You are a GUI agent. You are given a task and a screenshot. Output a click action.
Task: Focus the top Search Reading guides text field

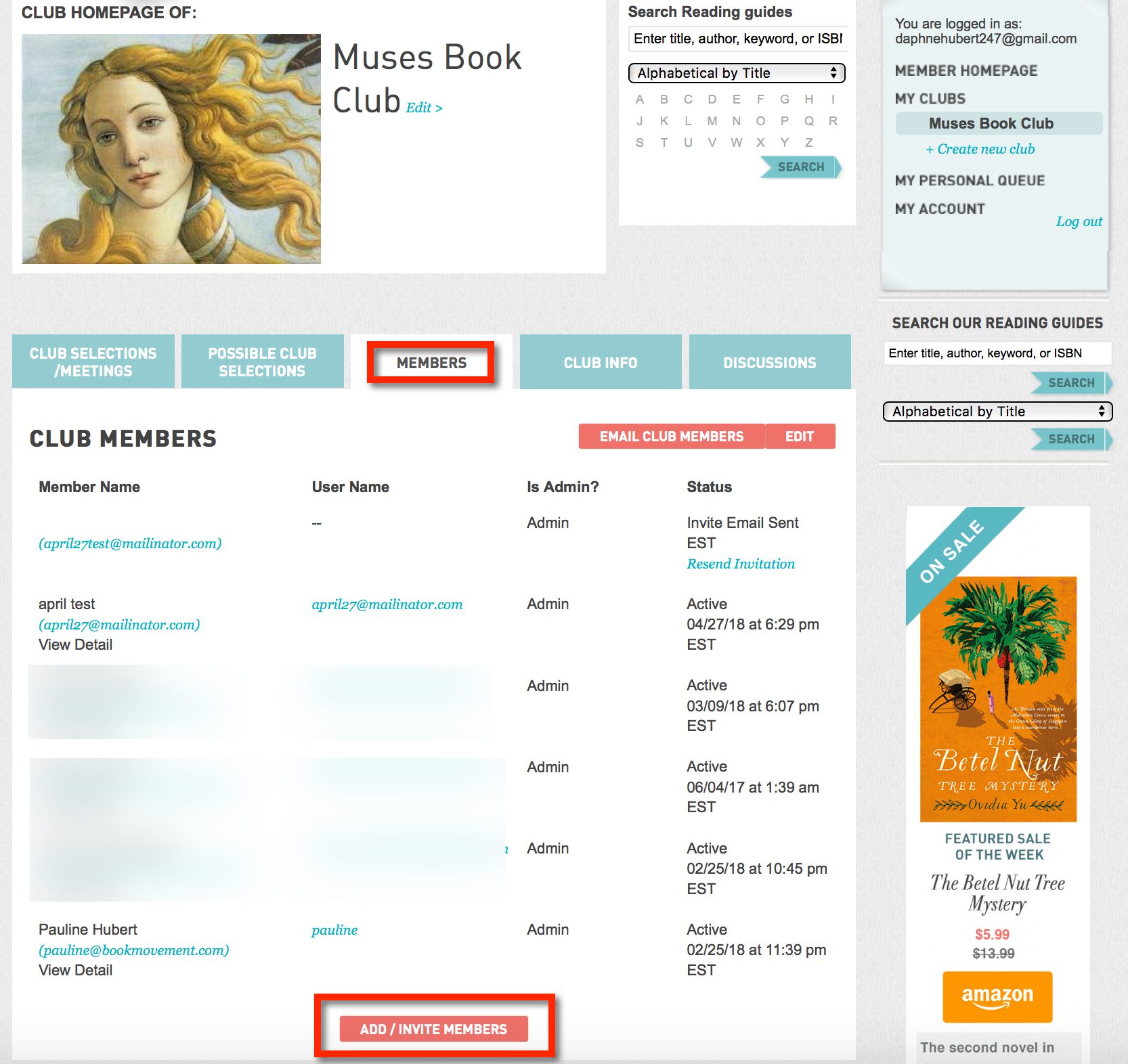point(737,39)
